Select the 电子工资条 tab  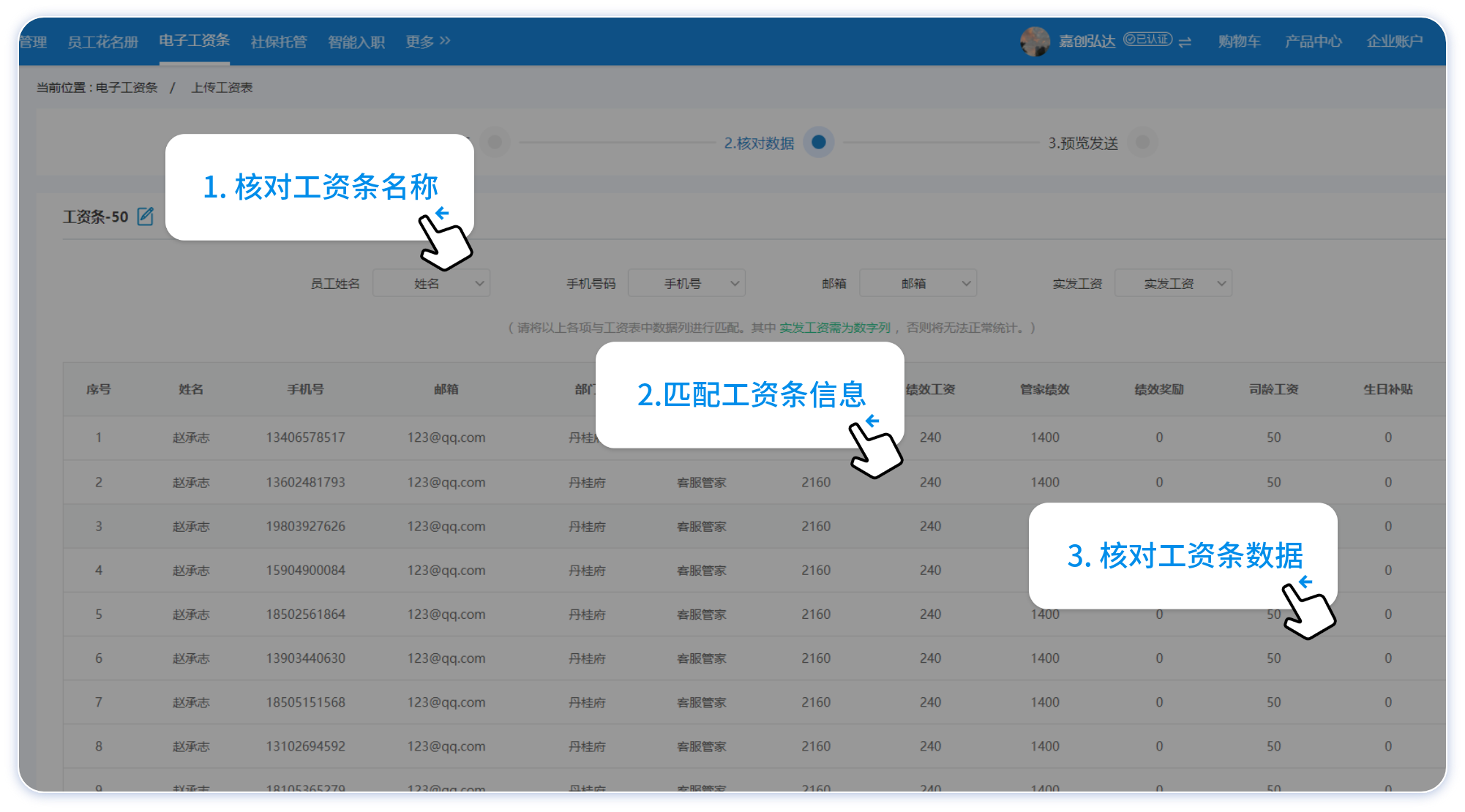point(194,40)
